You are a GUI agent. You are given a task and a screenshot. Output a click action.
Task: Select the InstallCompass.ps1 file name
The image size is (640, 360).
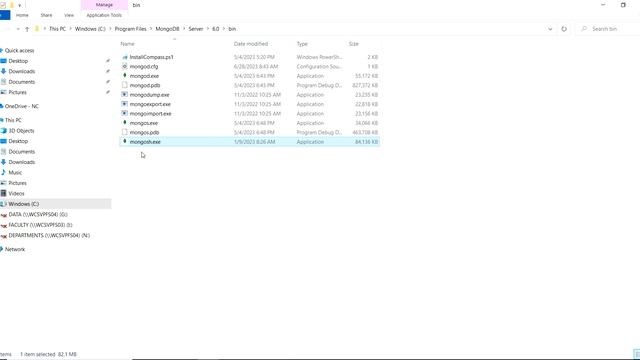(x=151, y=57)
